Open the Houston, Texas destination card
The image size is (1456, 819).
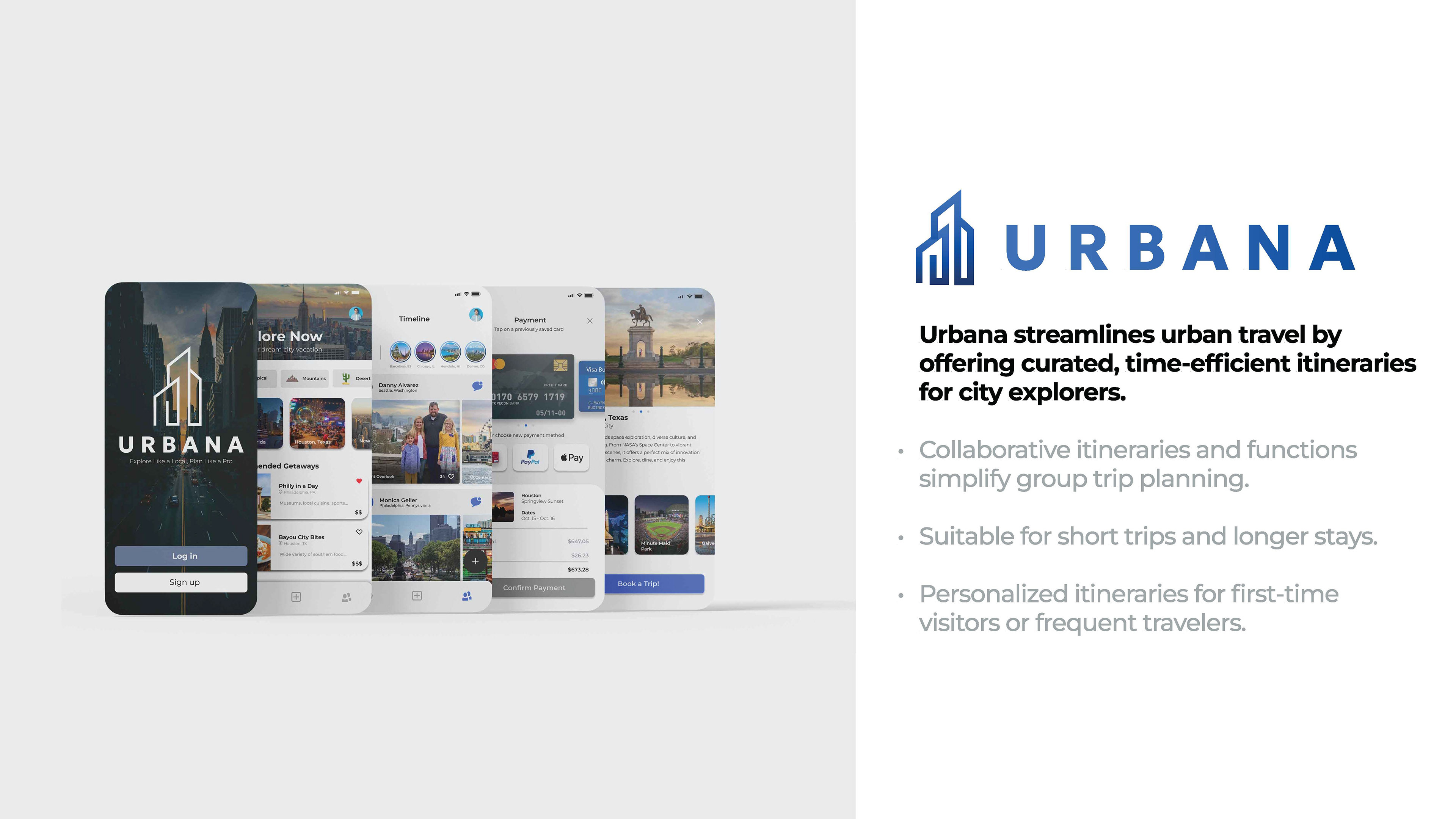coord(317,423)
